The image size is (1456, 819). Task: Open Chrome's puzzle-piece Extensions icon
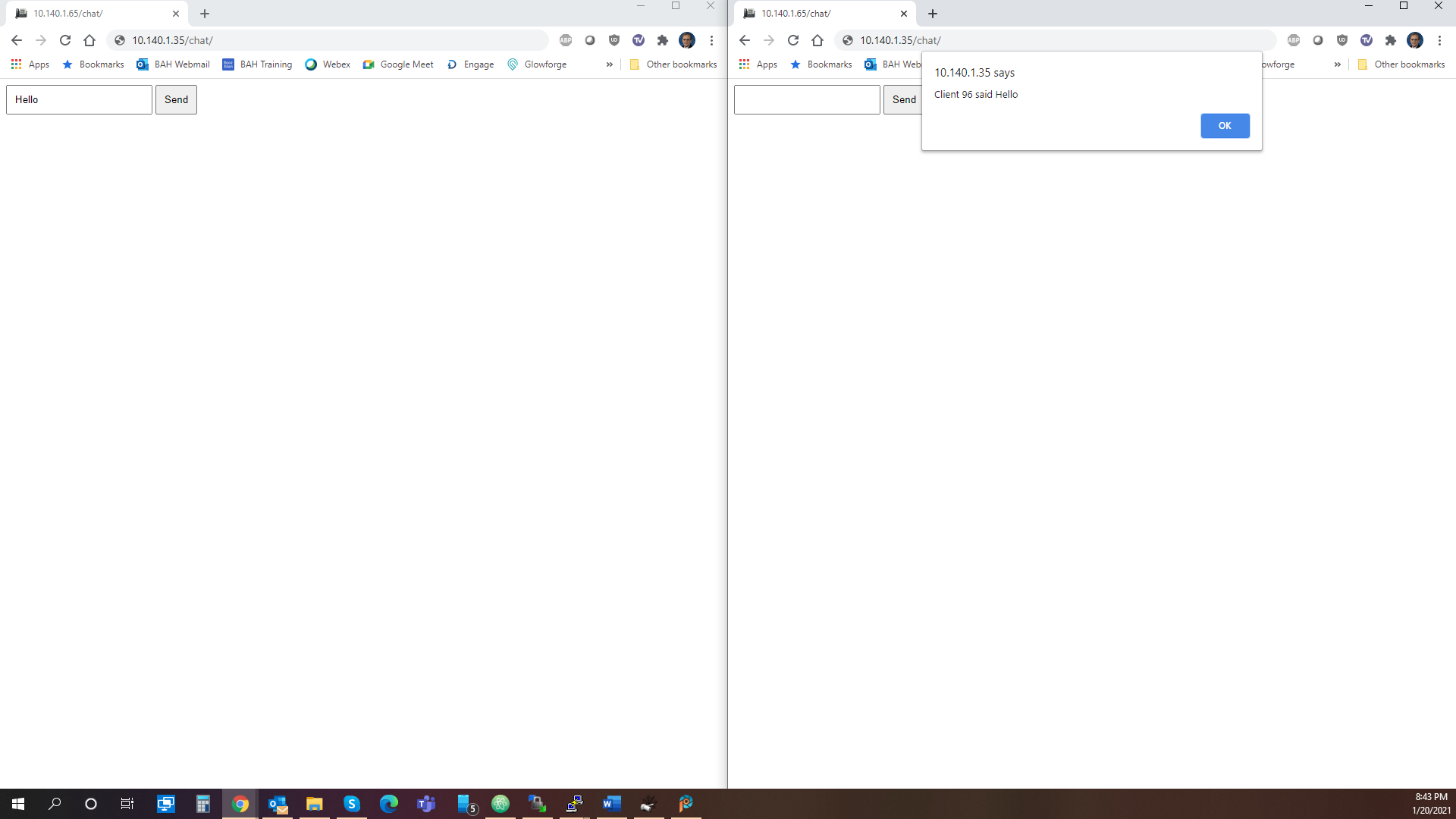[663, 40]
